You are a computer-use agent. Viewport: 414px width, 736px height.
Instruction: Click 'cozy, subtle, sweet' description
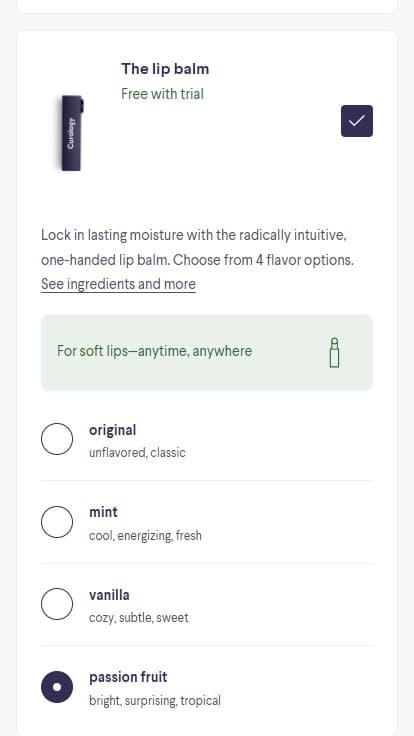(x=138, y=618)
